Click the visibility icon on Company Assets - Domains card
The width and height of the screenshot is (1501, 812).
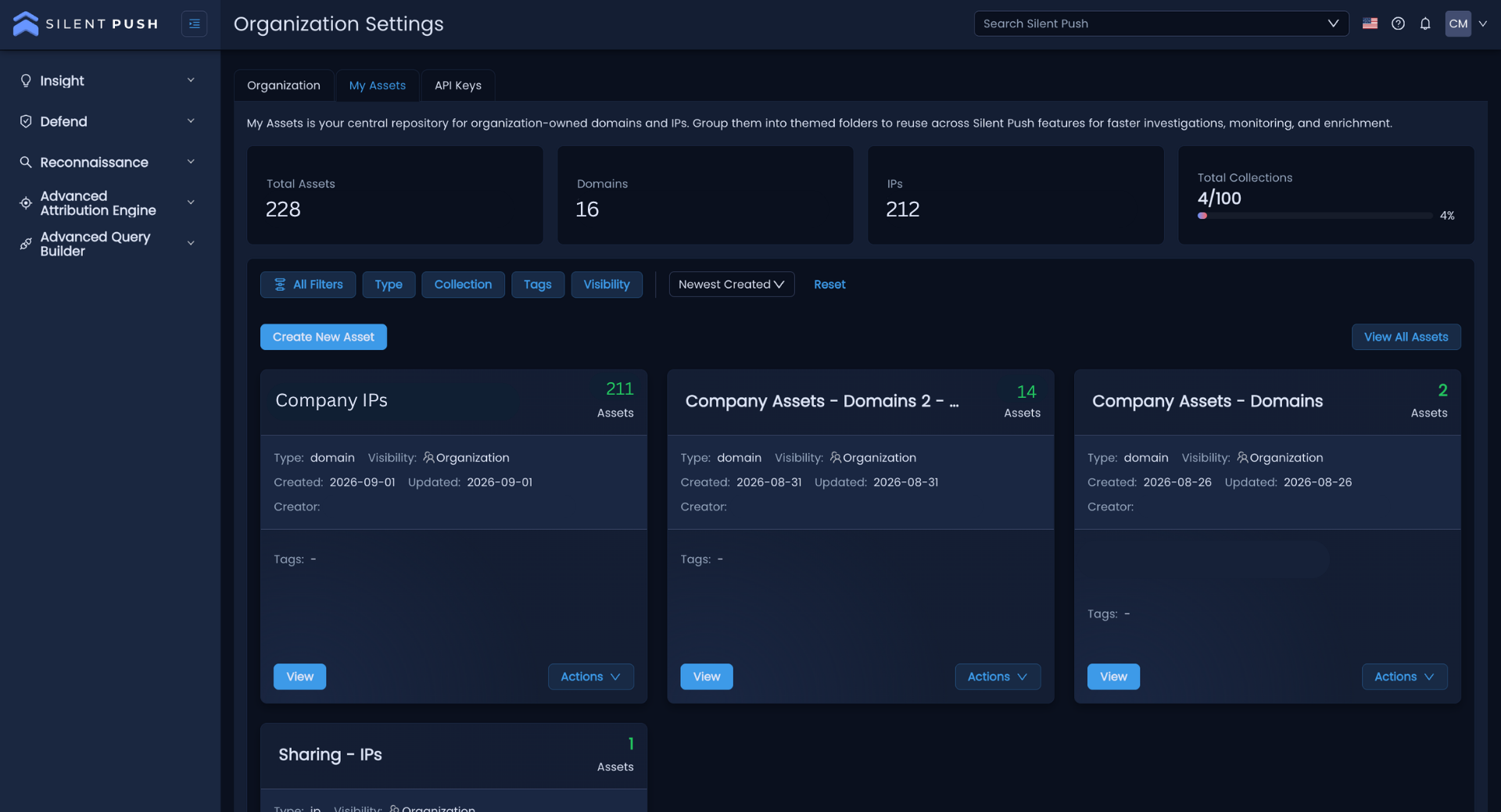click(x=1242, y=457)
